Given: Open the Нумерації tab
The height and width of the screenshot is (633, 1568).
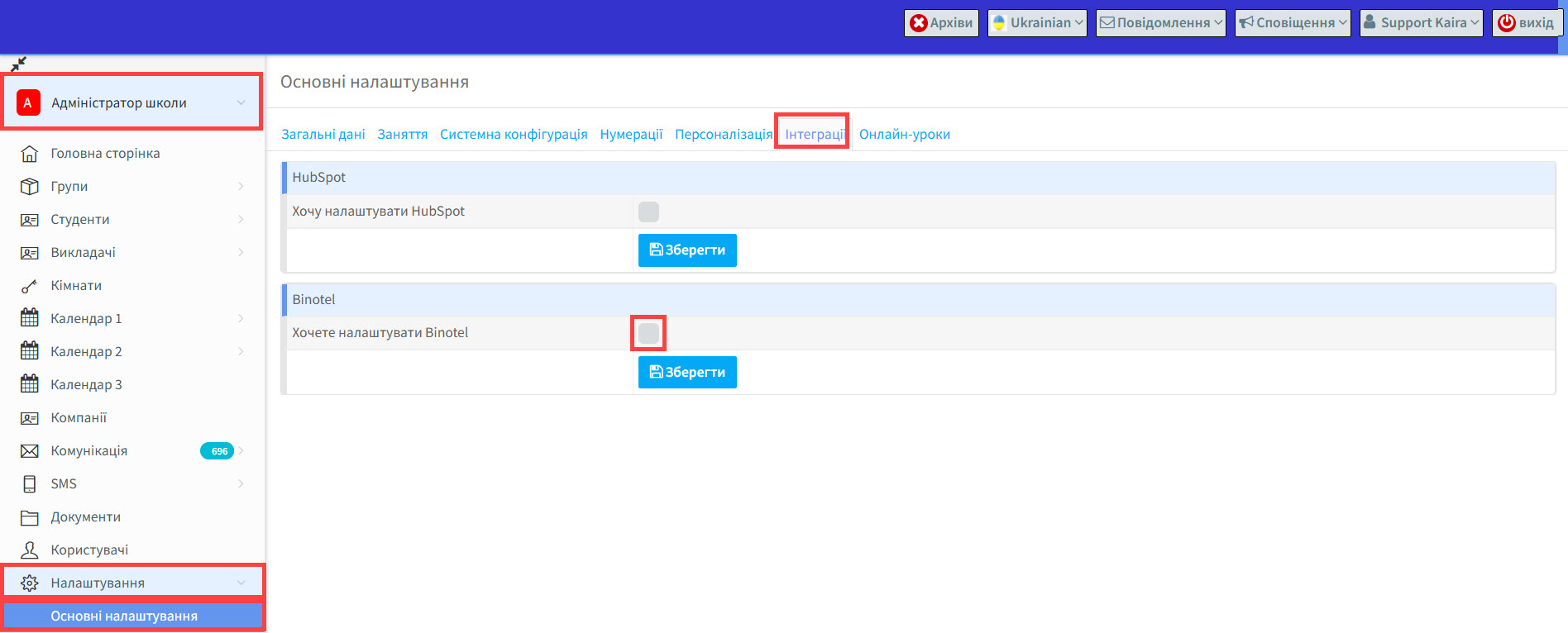Looking at the screenshot, I should pos(631,134).
